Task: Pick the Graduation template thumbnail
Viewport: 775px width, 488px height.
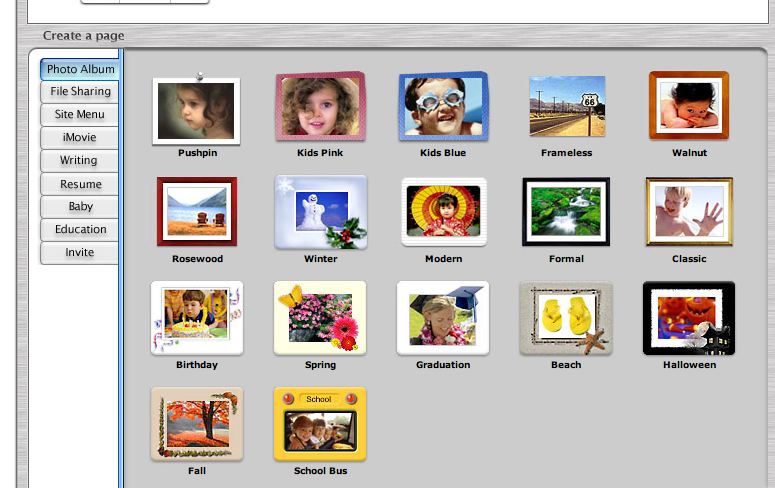Action: coord(443,318)
